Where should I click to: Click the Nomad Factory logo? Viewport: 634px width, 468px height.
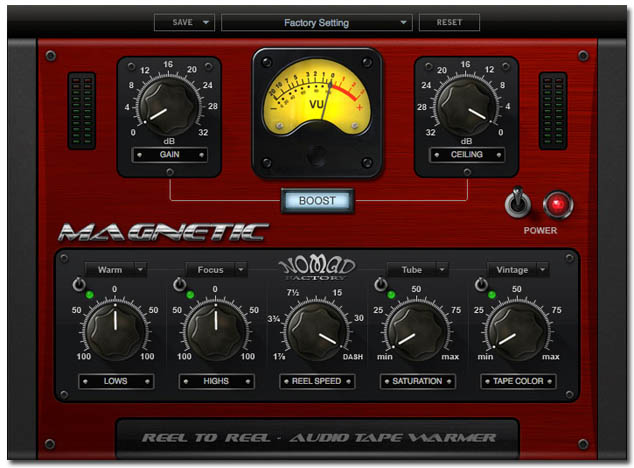[x=317, y=269]
